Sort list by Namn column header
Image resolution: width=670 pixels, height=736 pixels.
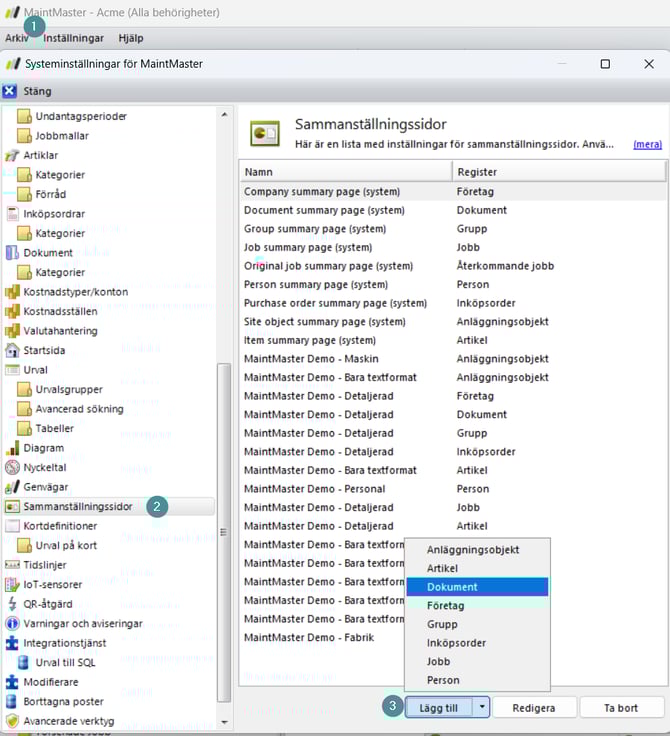(345, 171)
